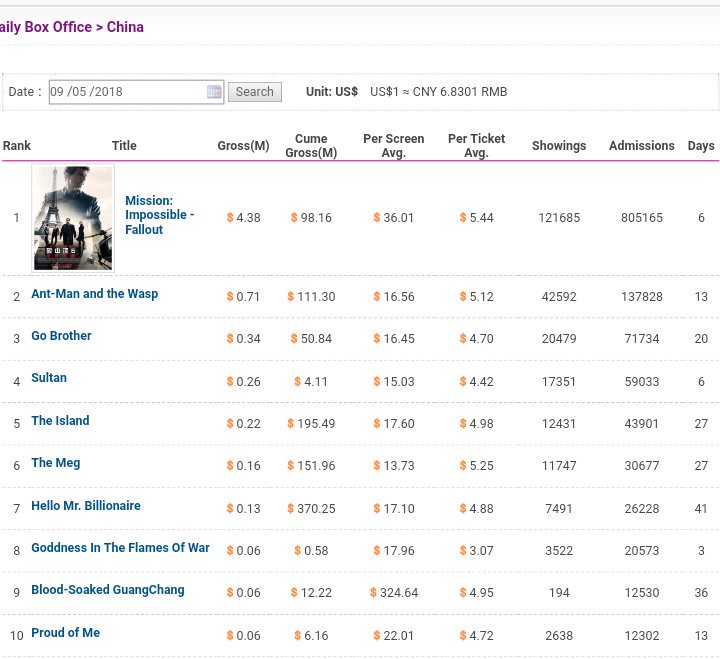The image size is (720, 659).
Task: Select The Island showings 12431
Action: pos(559,424)
